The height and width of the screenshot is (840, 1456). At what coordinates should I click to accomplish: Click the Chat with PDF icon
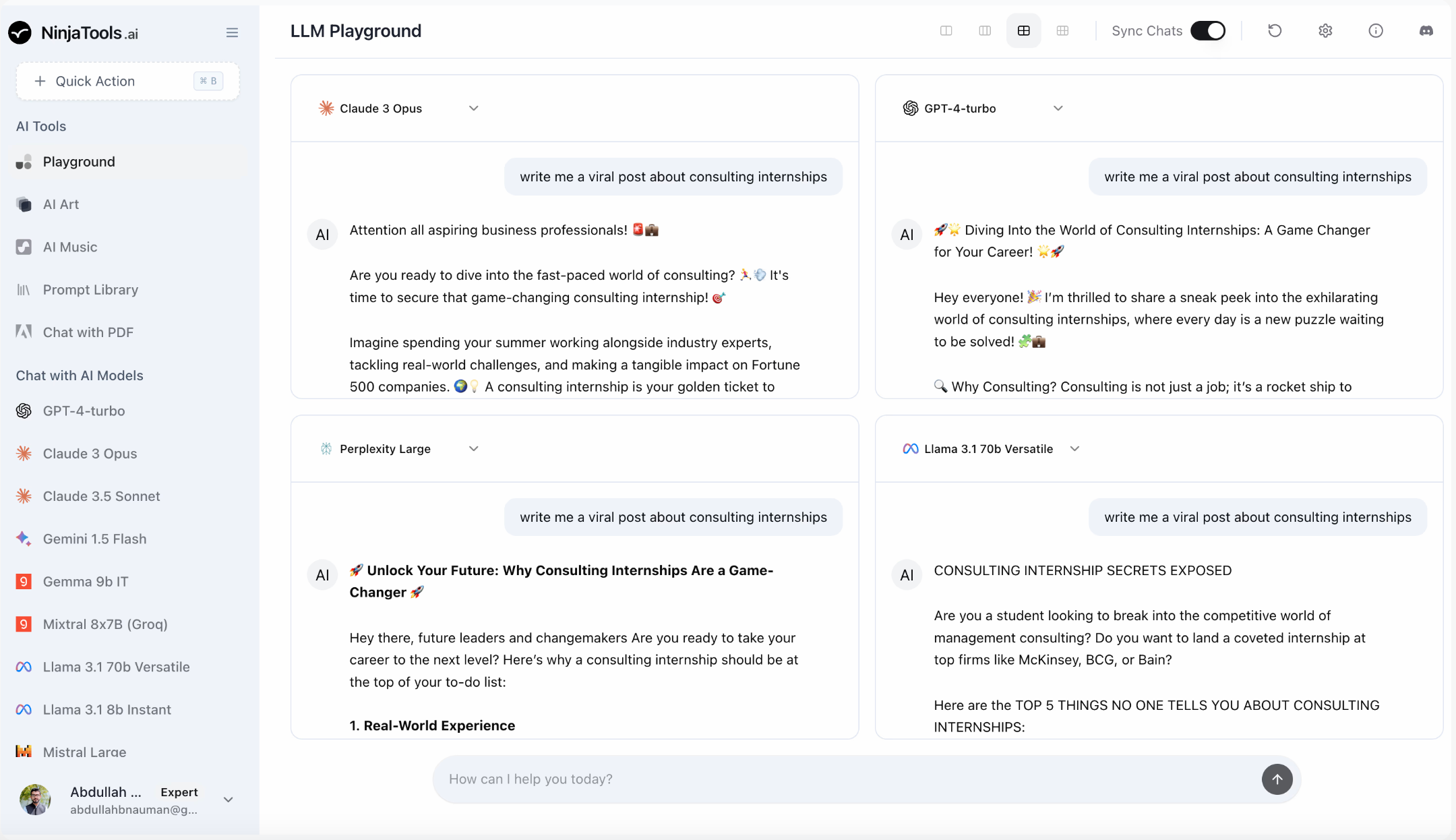coord(24,332)
